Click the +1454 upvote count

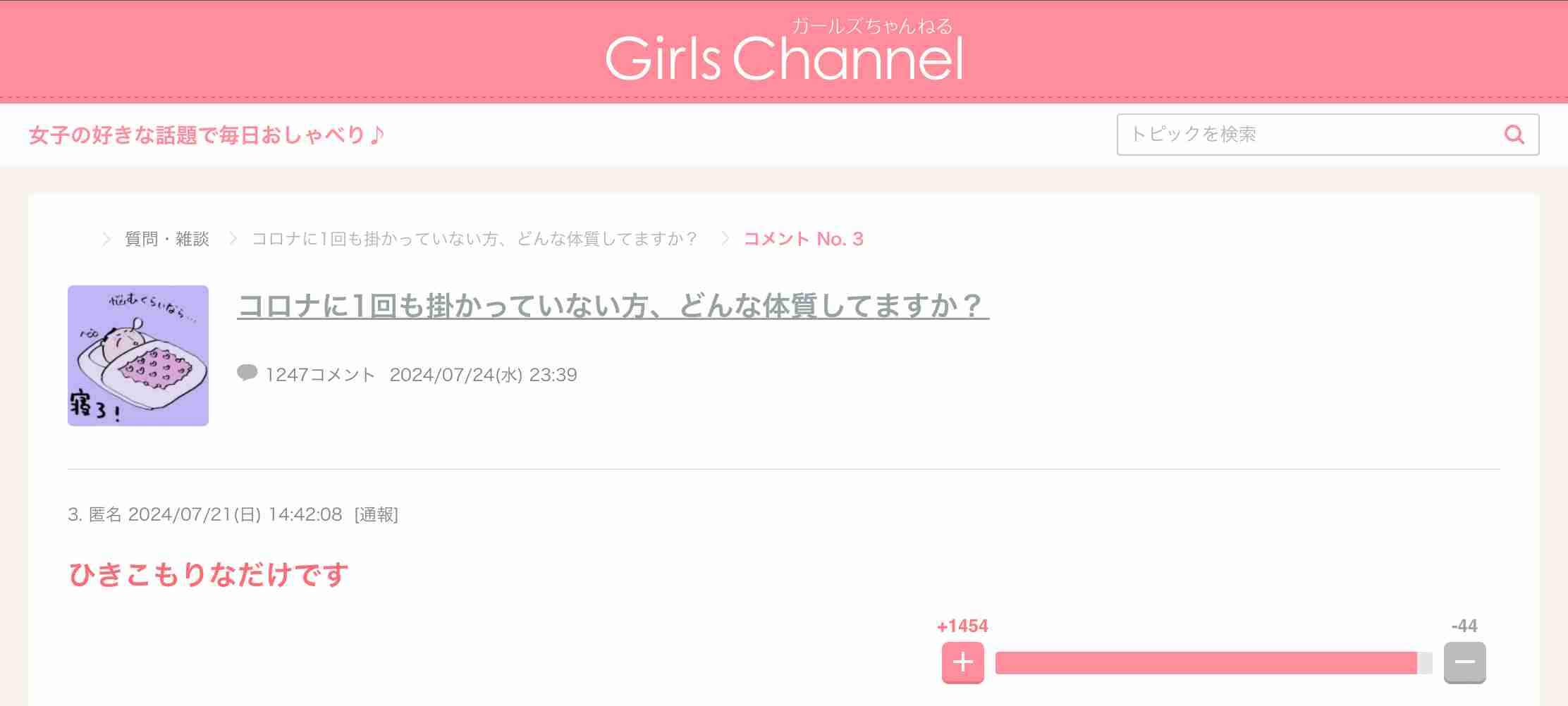[x=962, y=626]
